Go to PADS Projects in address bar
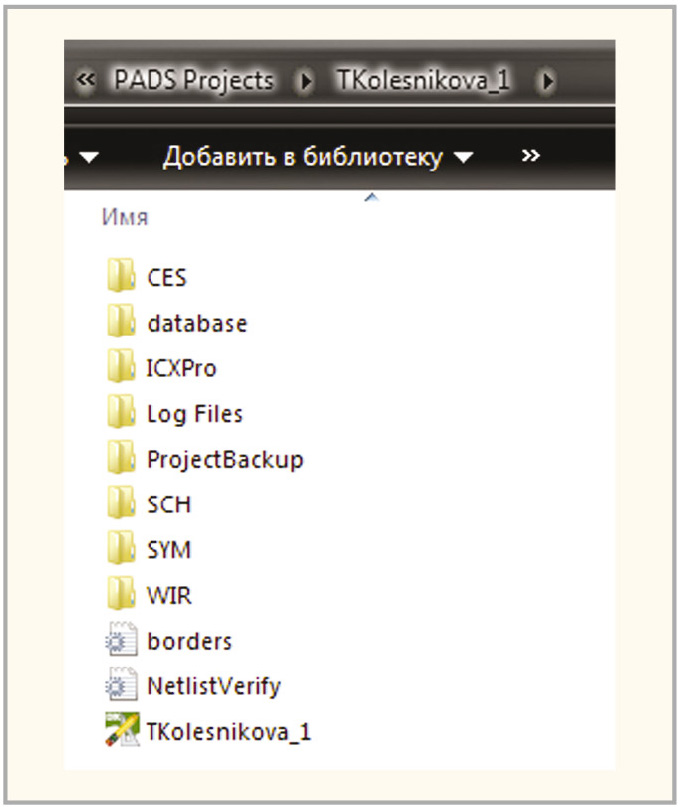Image resolution: width=680 pixels, height=807 pixels. tap(194, 81)
